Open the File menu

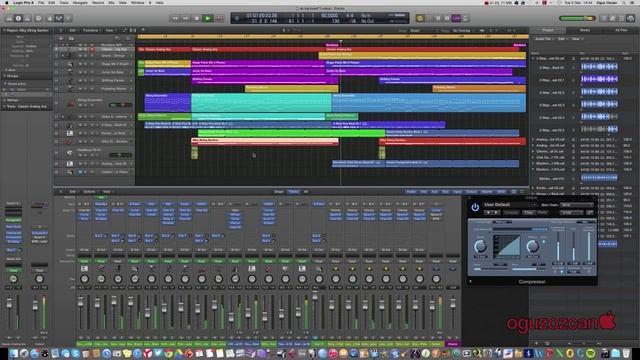point(41,2)
